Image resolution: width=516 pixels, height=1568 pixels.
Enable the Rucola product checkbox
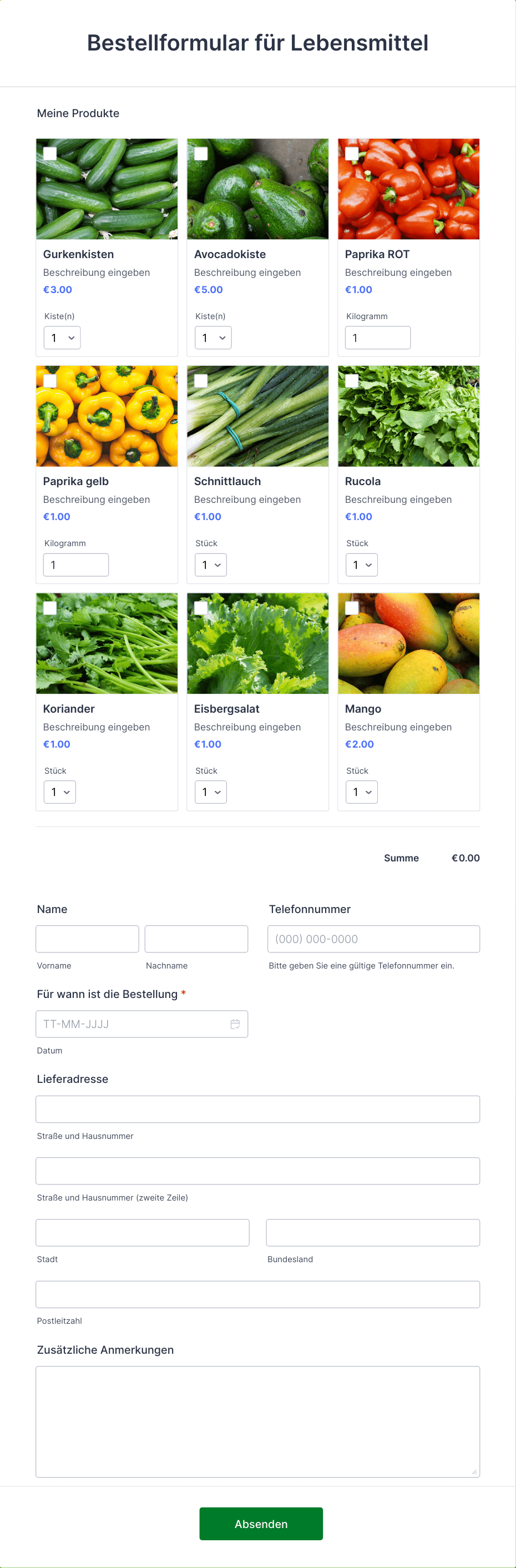pos(352,381)
